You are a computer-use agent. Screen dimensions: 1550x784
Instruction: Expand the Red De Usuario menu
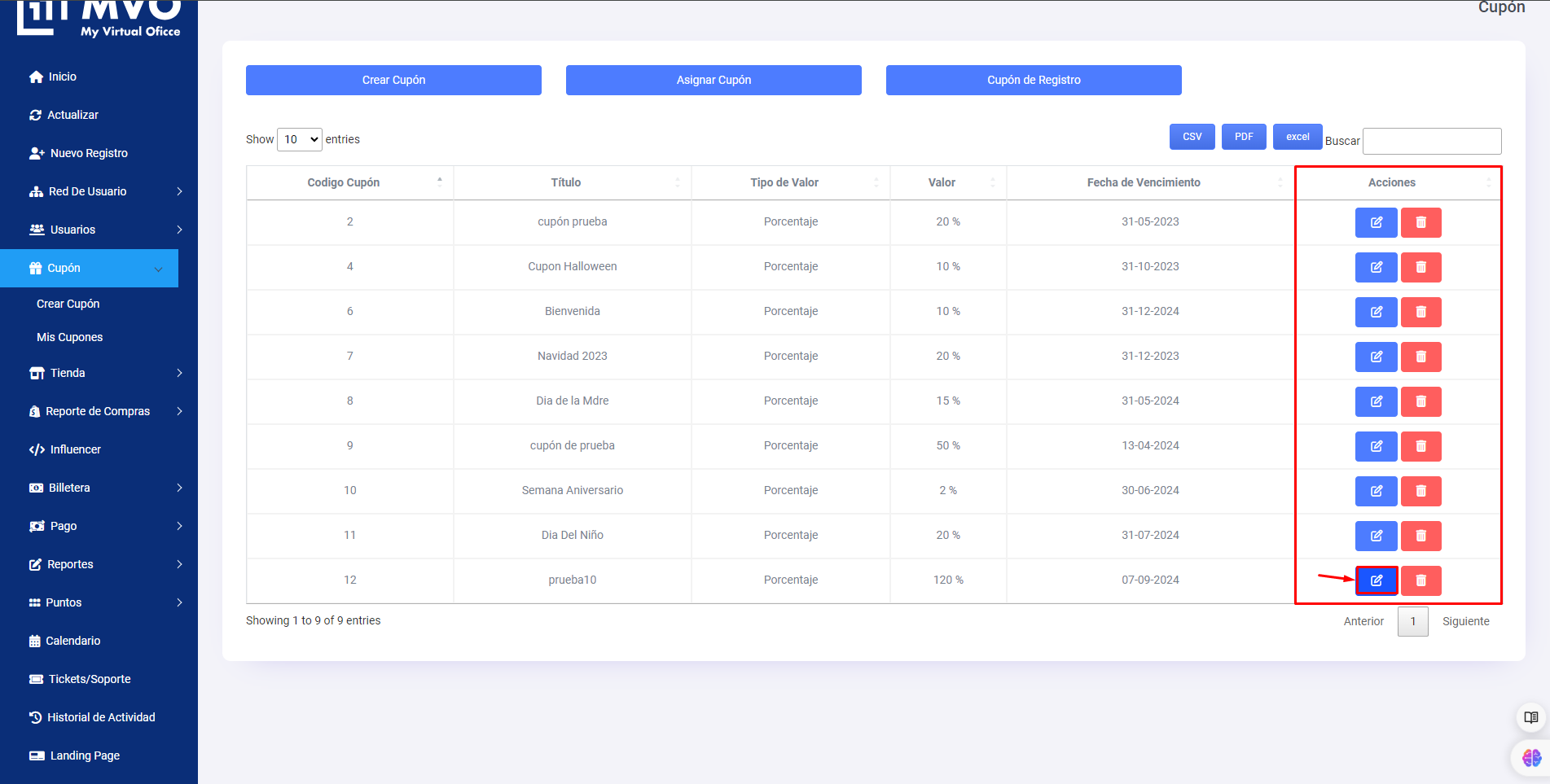point(104,191)
